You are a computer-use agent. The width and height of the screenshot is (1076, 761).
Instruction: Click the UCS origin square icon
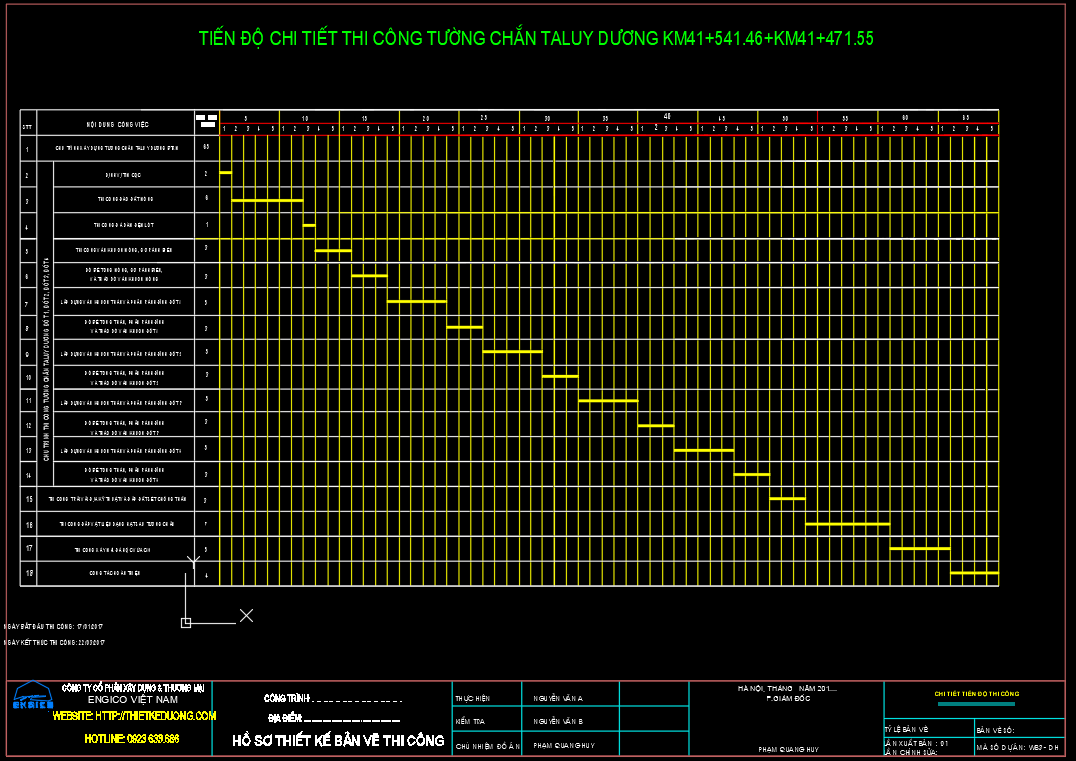[186, 623]
